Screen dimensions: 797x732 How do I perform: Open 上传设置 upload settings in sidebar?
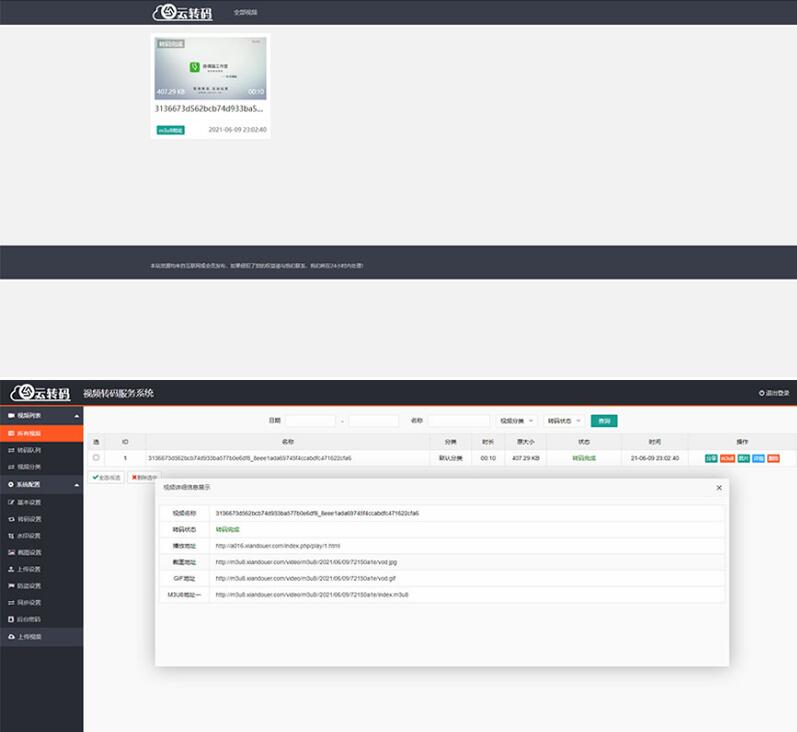click(30, 569)
